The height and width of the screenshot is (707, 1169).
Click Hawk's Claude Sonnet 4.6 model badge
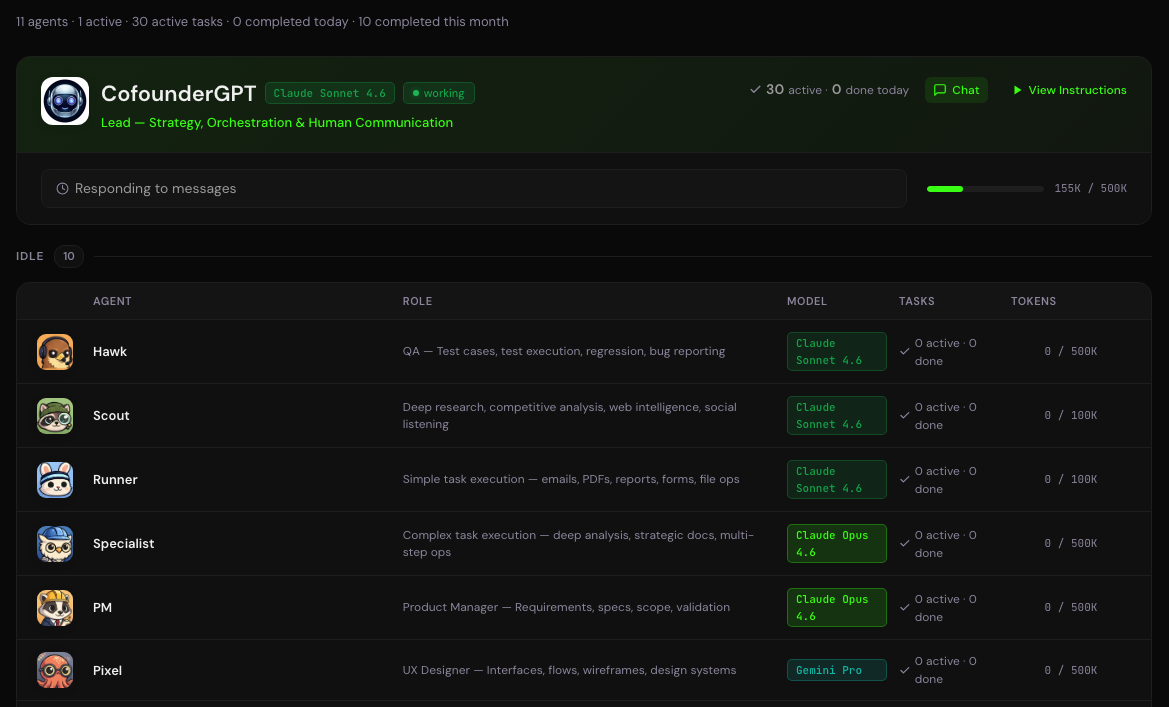[x=836, y=351]
